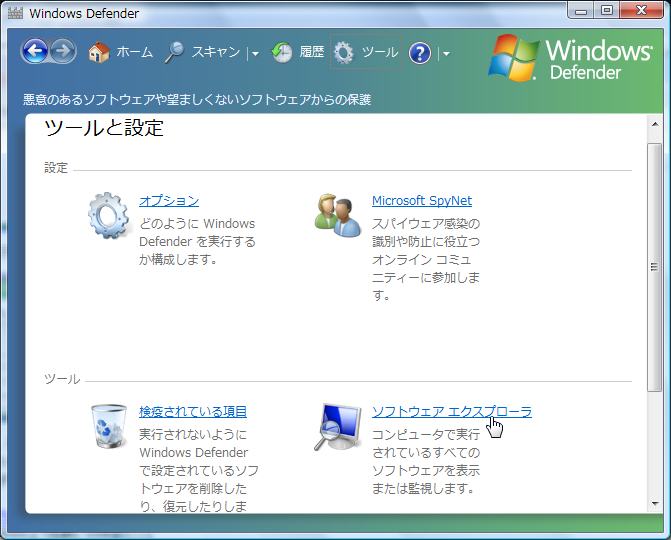
Task: Open the オプション link
Action: click(x=169, y=200)
